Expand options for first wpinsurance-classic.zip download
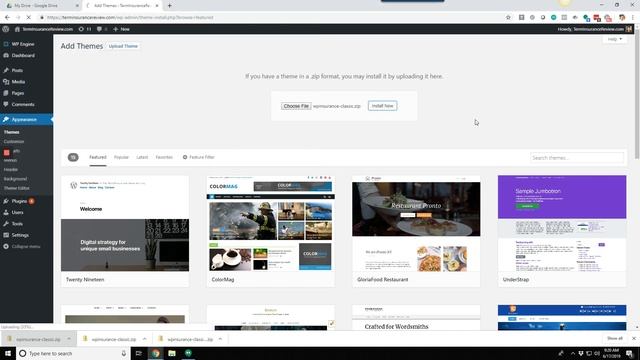 [x=69, y=339]
